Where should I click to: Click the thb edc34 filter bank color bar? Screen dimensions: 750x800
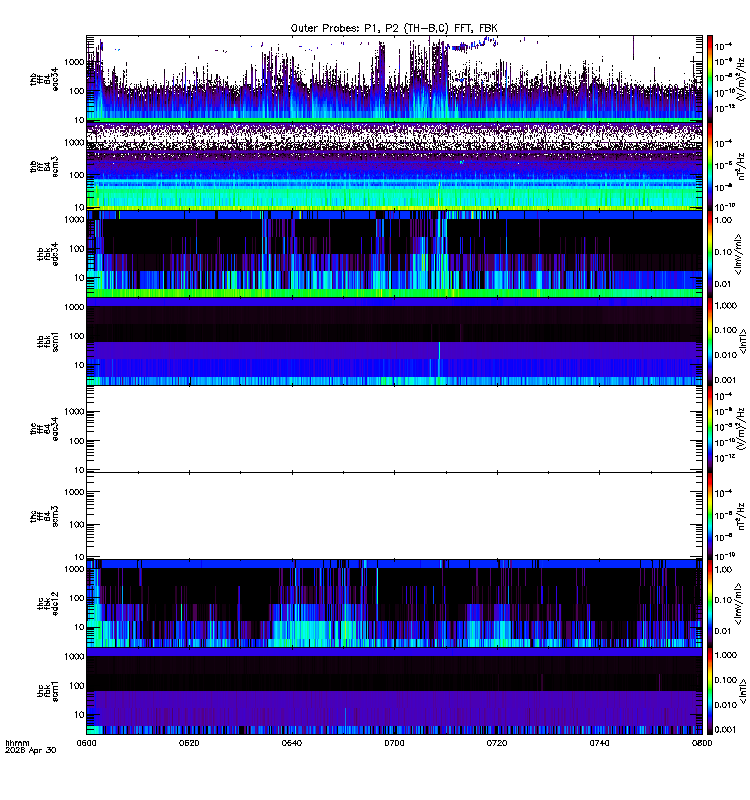[709, 254]
